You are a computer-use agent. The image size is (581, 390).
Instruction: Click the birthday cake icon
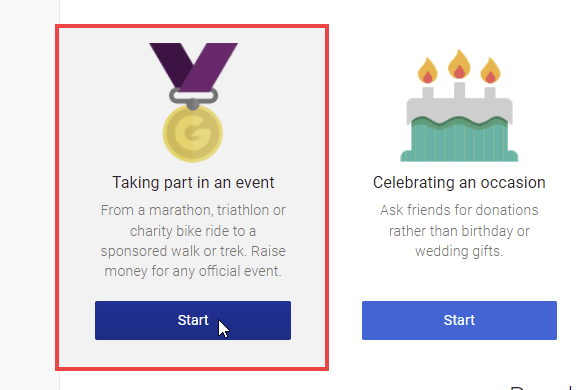(459, 106)
